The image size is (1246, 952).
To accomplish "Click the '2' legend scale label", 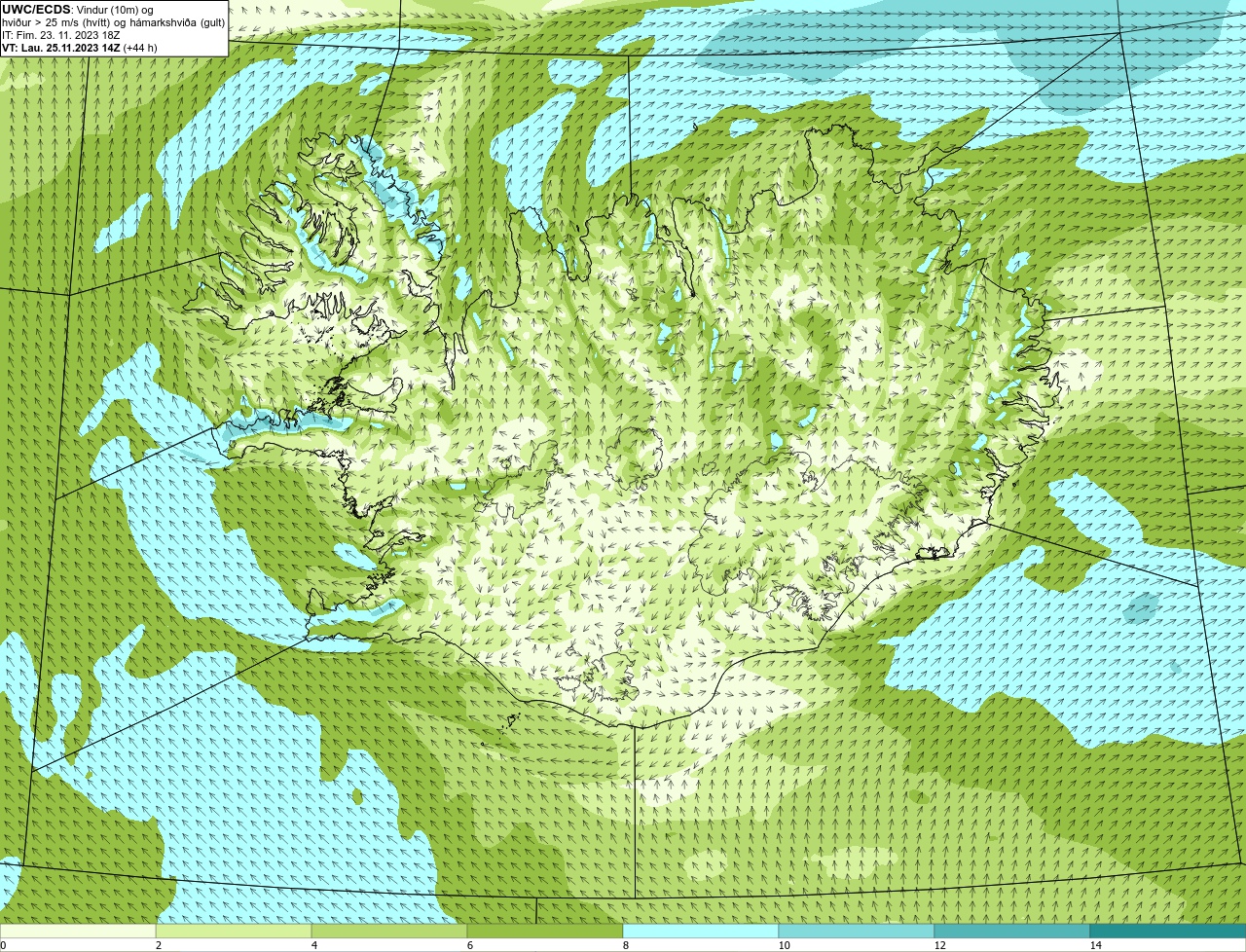I will (x=158, y=945).
